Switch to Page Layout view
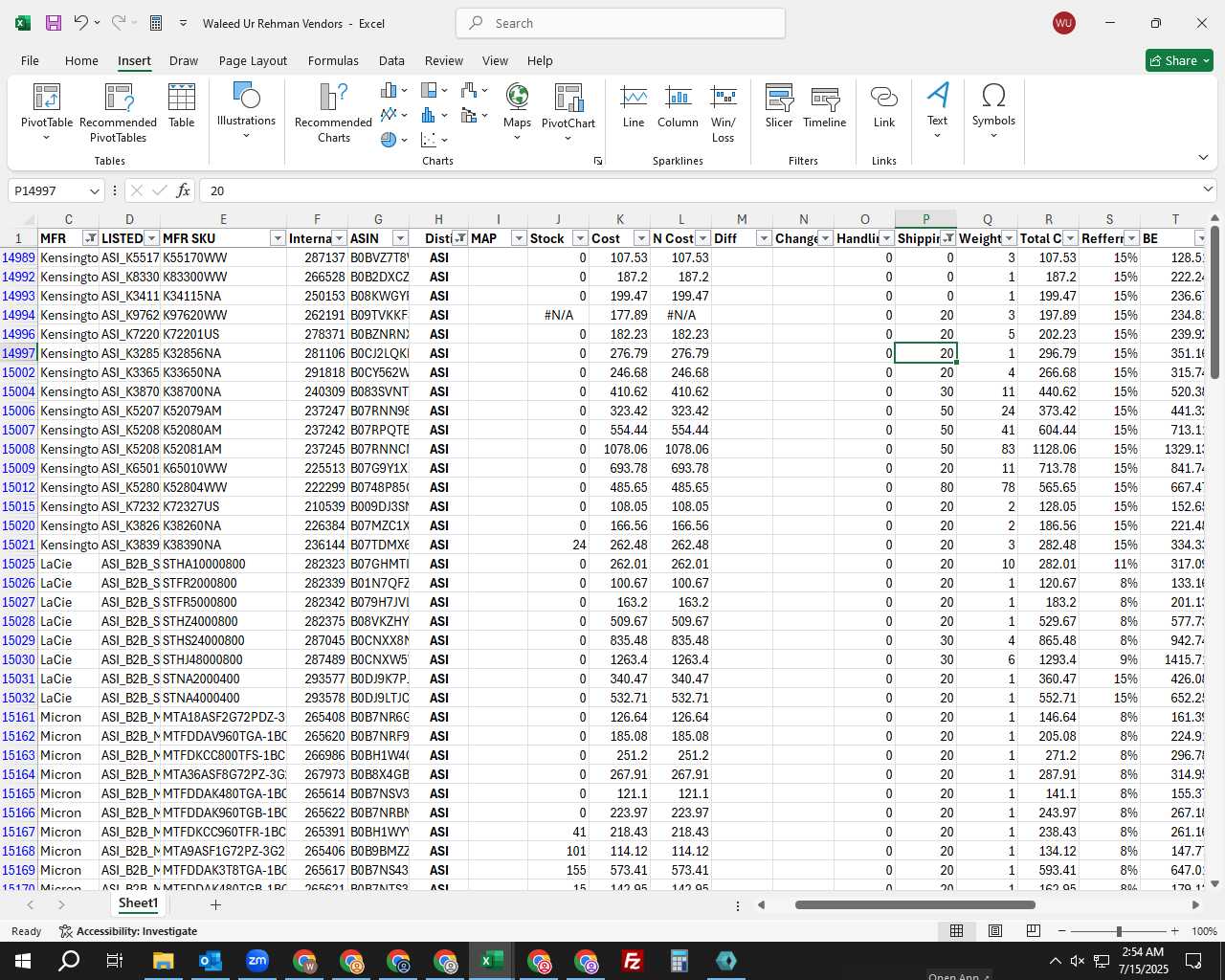This screenshot has height=980, width=1225. click(x=995, y=931)
